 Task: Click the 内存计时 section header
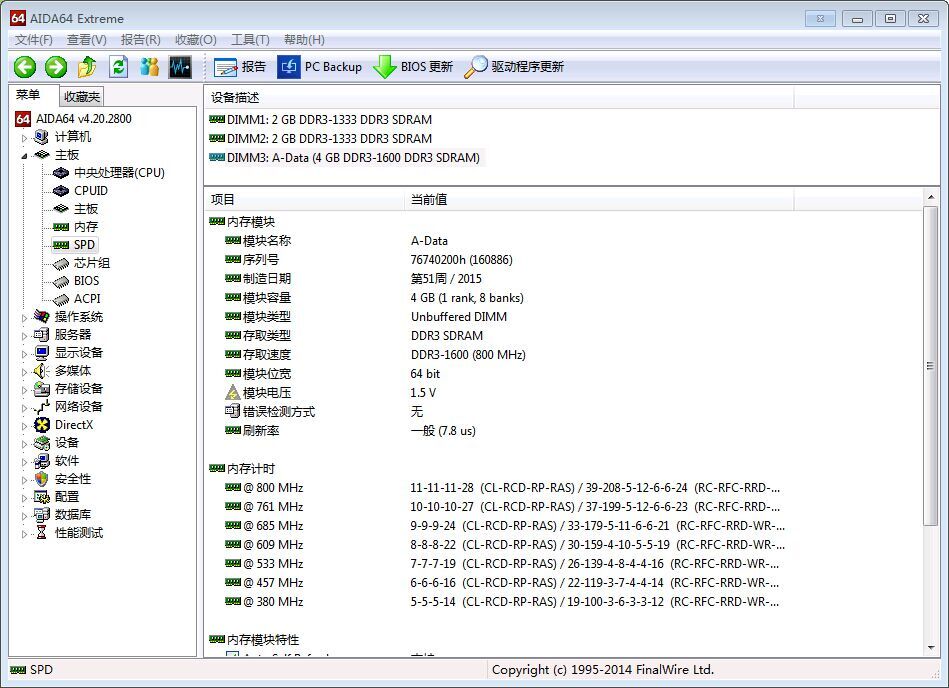(x=242, y=469)
